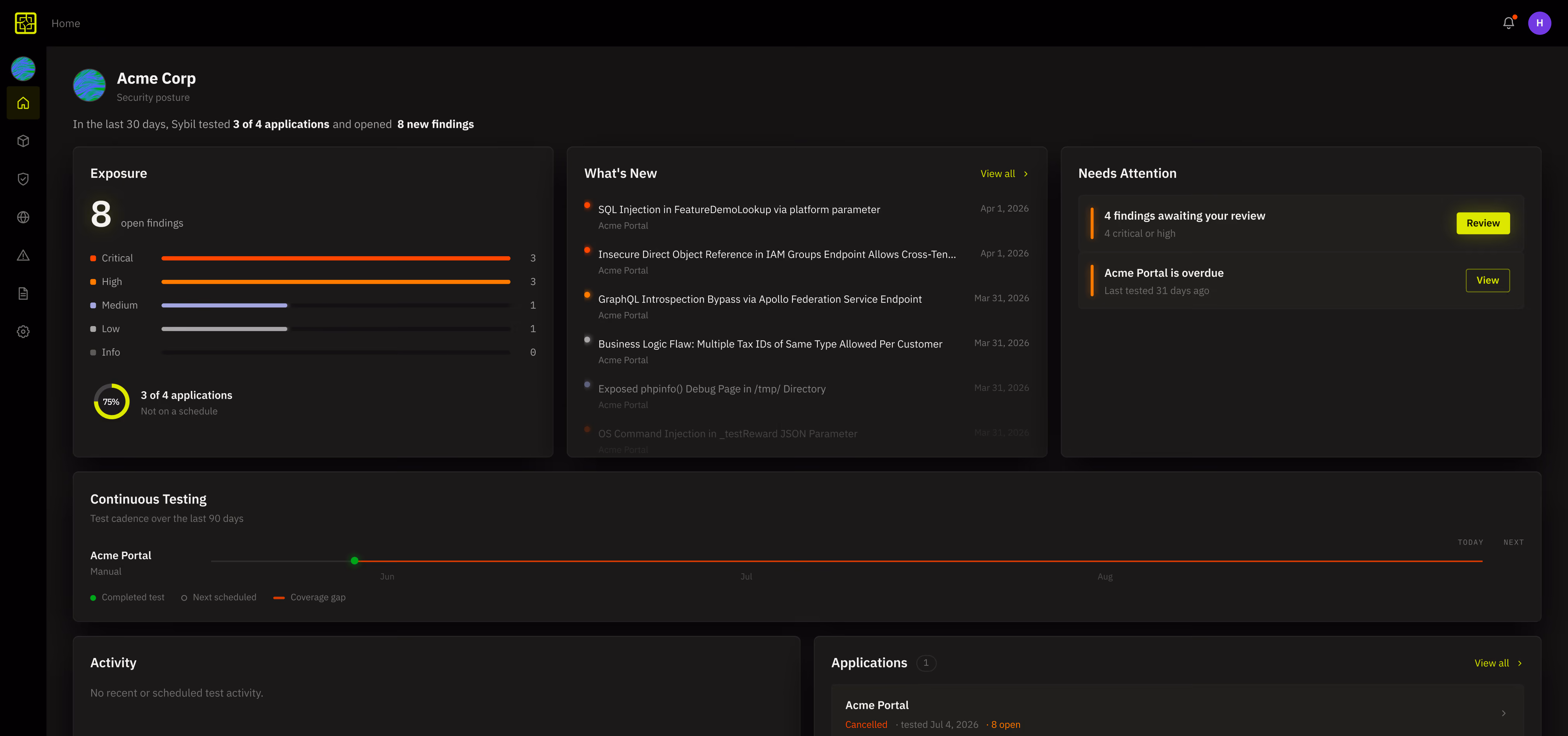Open the warning triangle icon in sidebar

23,256
